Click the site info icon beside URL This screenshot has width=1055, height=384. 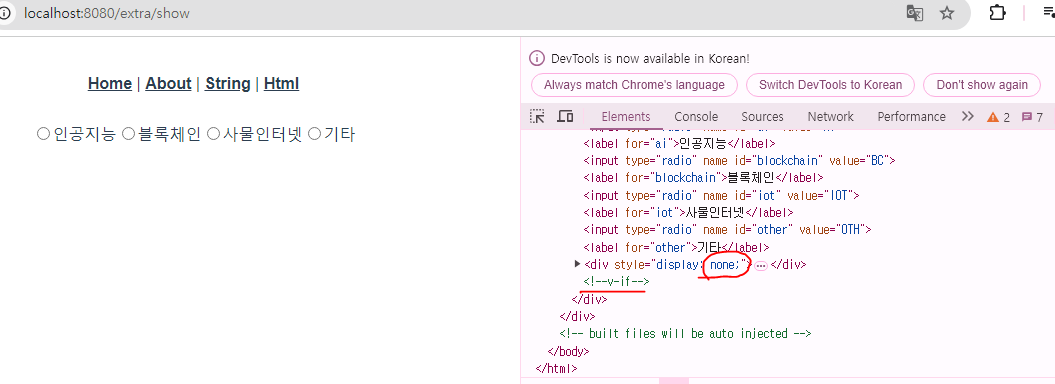(5, 13)
